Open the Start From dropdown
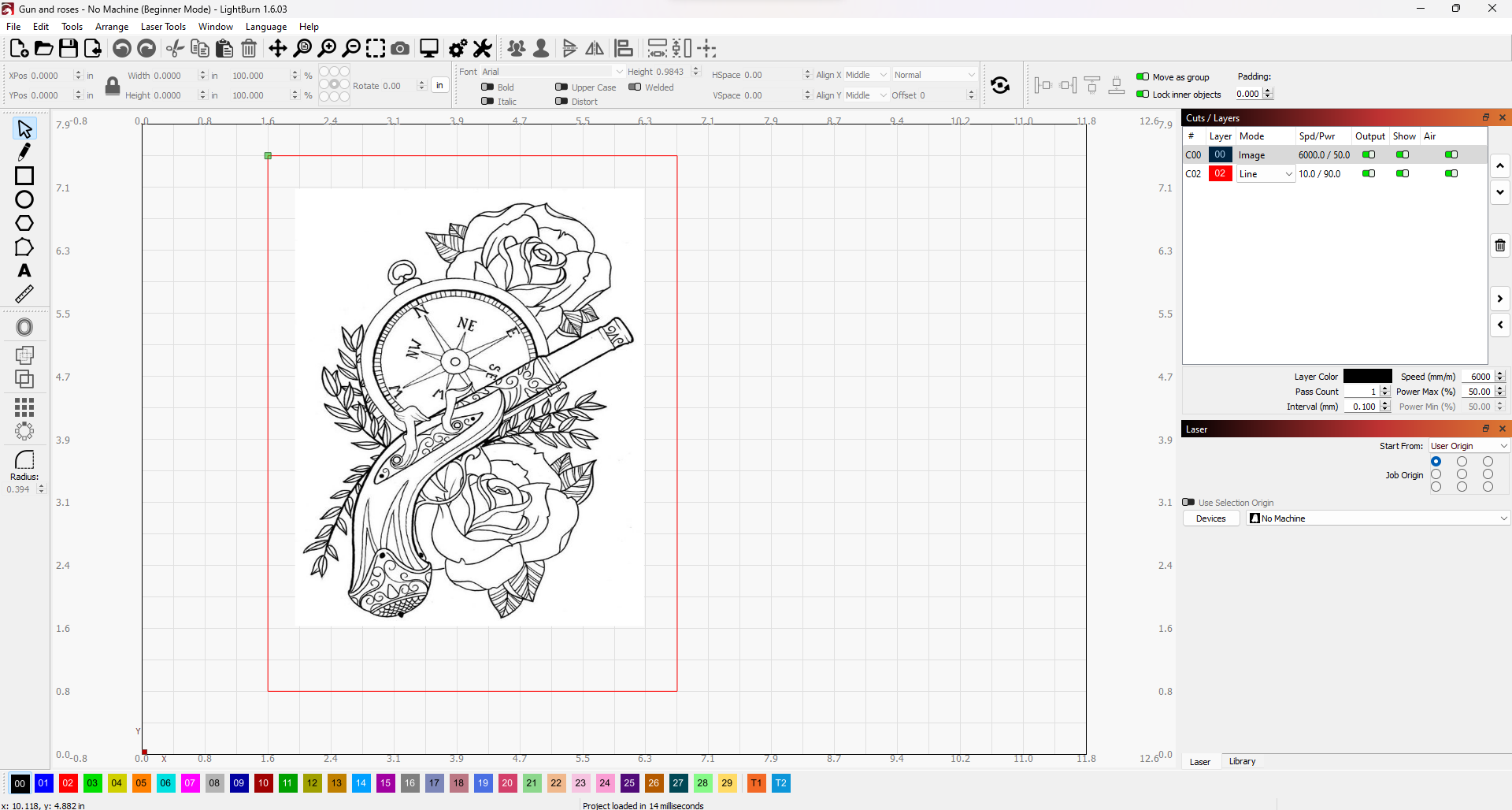 pos(1469,446)
